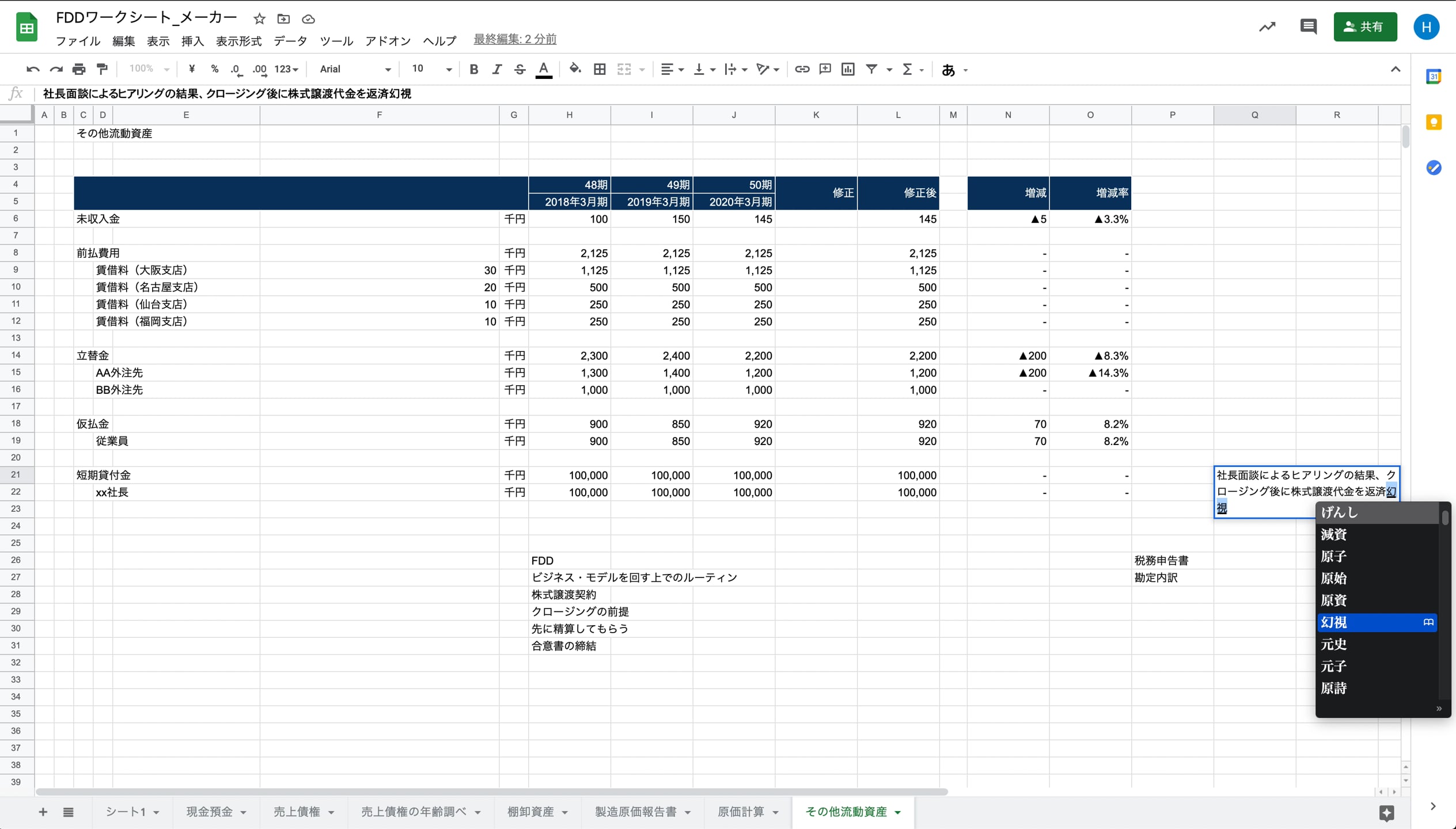The height and width of the screenshot is (829, 1456).
Task: Expand the font size 10 dropdown
Action: coord(431,69)
